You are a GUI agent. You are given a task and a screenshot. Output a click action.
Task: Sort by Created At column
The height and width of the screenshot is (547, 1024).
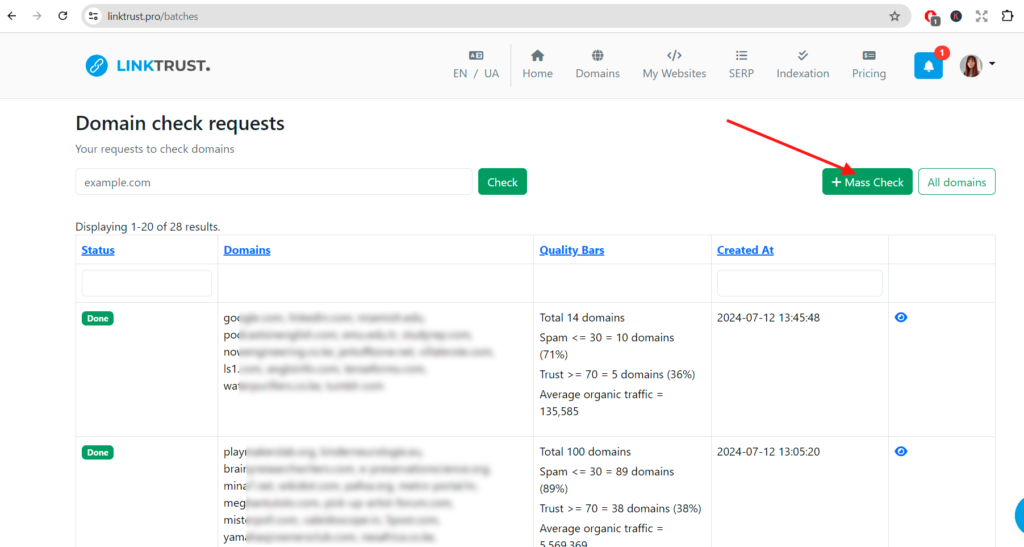745,250
